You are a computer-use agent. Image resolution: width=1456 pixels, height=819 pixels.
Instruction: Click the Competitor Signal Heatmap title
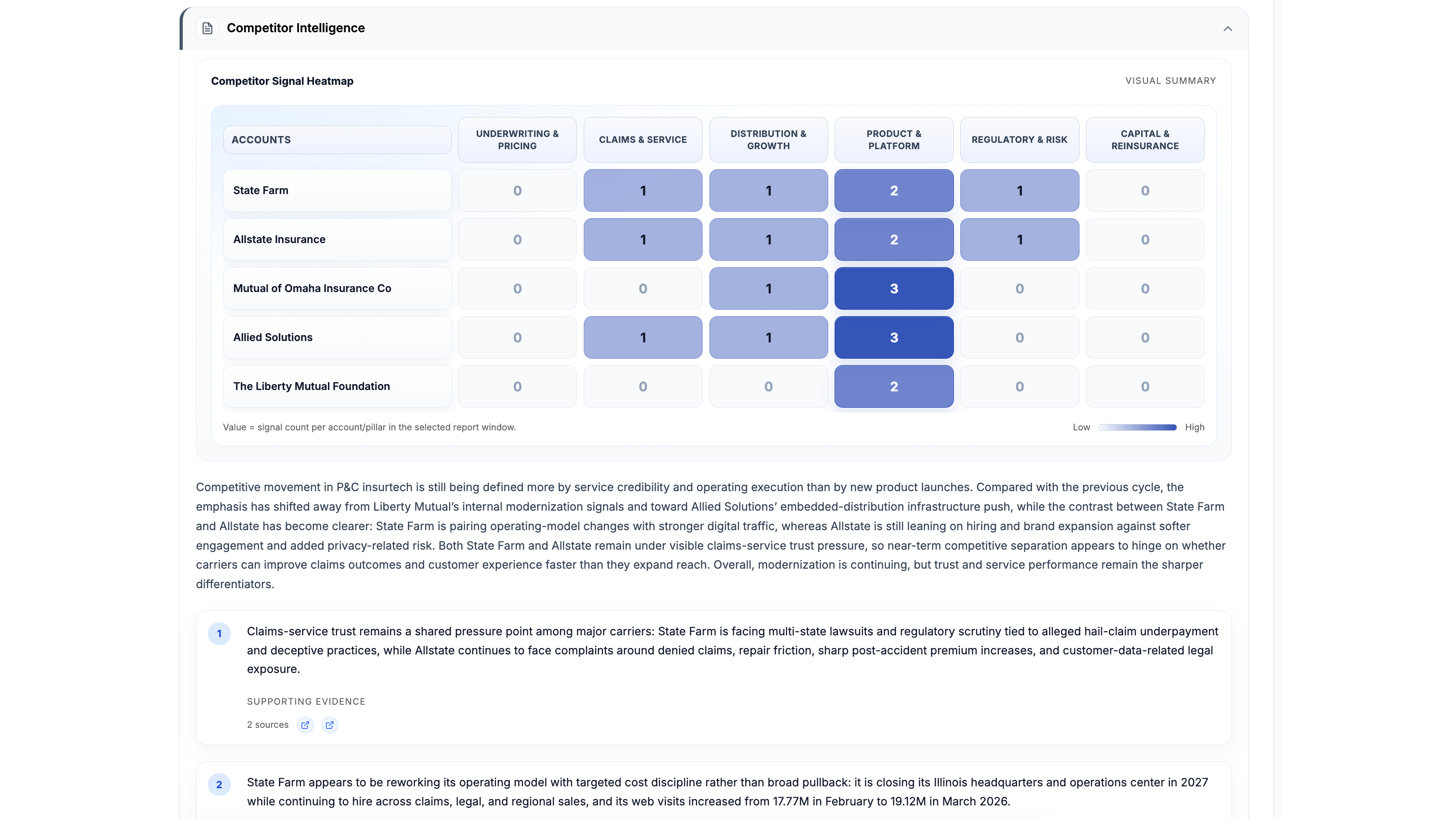(282, 81)
